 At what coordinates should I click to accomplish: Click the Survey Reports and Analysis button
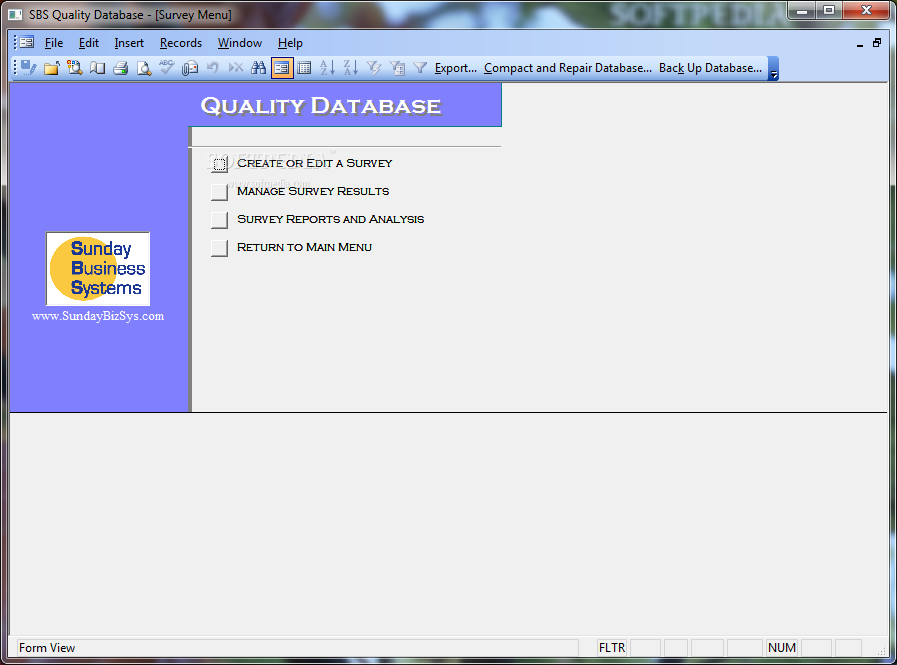click(219, 220)
